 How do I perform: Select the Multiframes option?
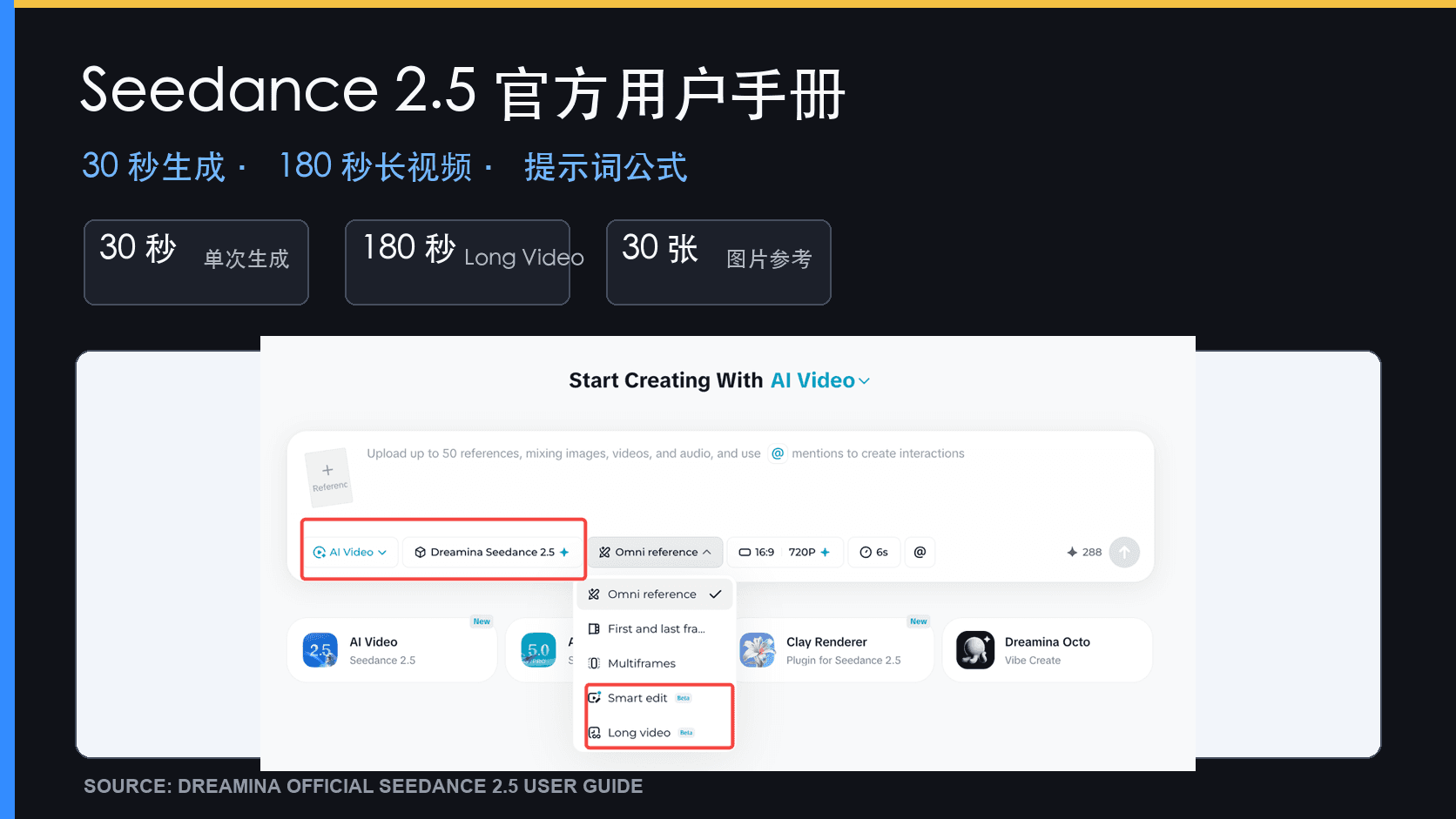coord(655,663)
